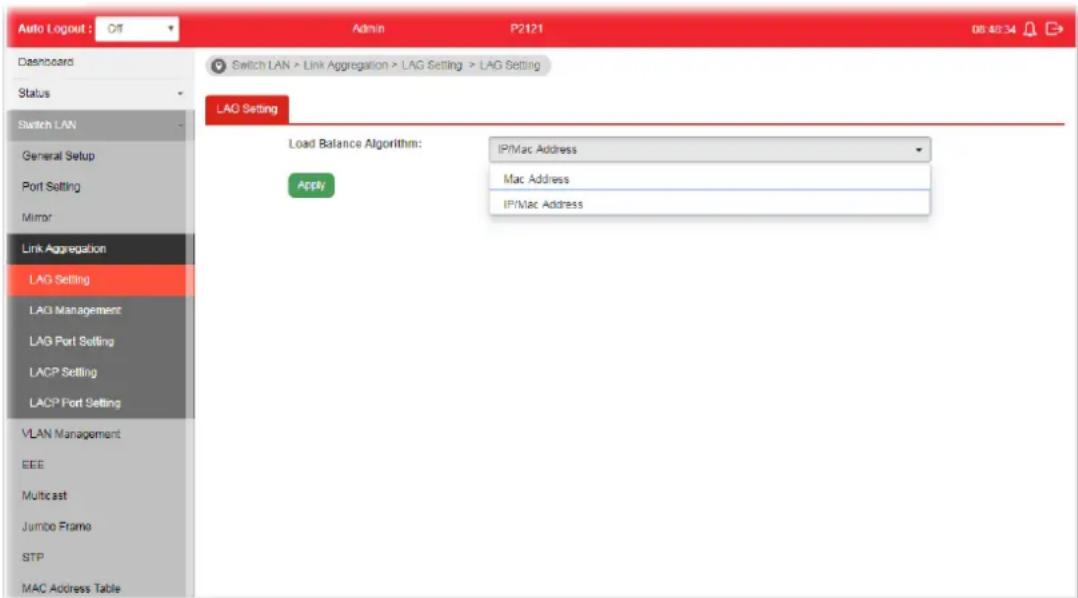Select LAG Setting in sidebar

[100, 280]
